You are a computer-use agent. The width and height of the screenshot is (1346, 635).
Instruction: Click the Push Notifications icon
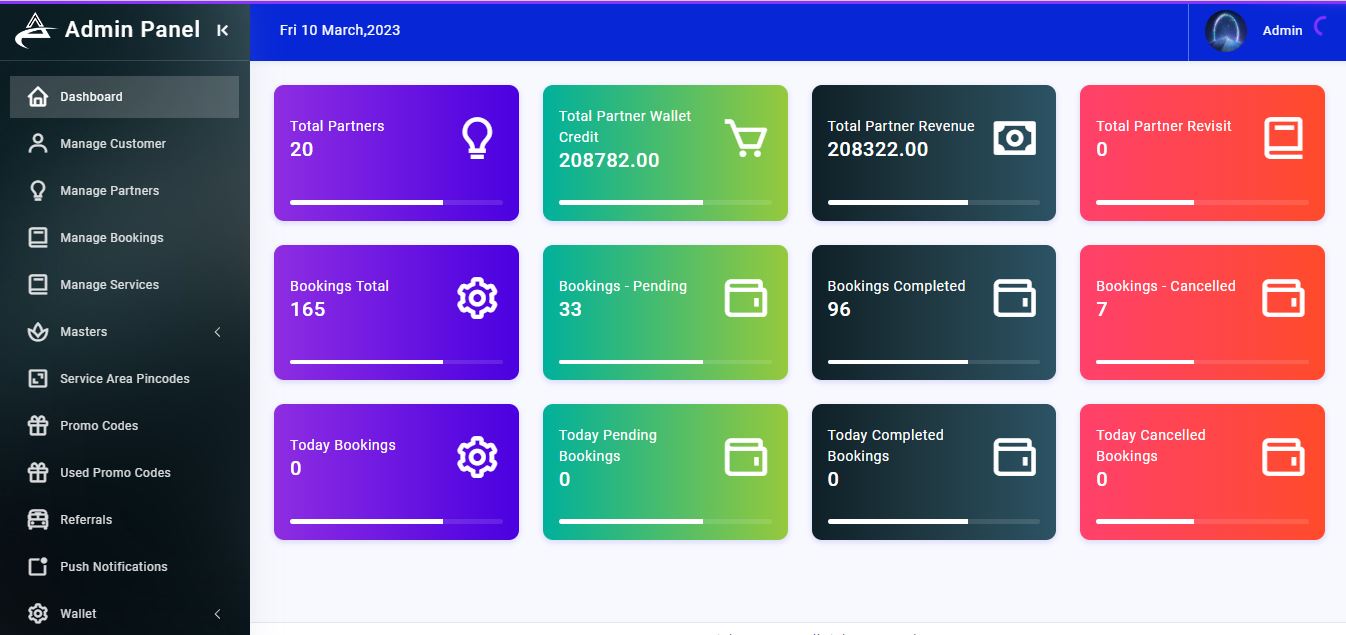[38, 567]
